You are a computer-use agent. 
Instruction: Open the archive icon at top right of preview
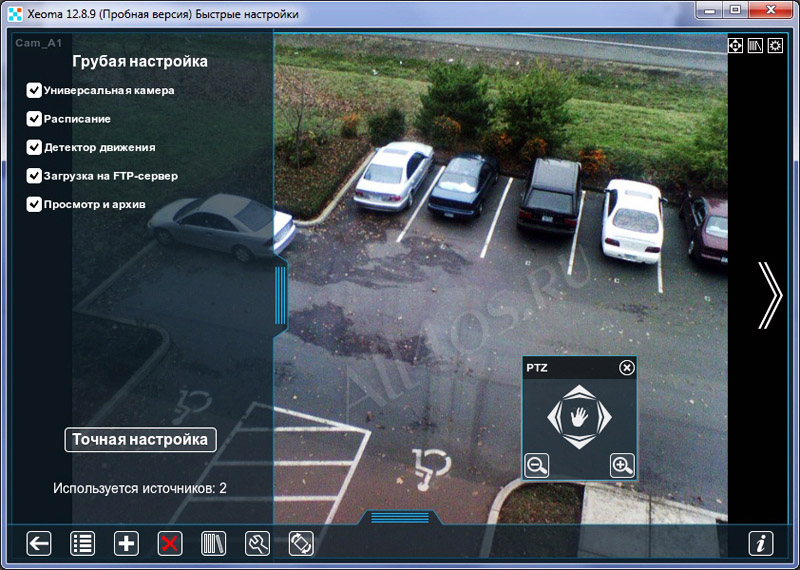(x=755, y=45)
